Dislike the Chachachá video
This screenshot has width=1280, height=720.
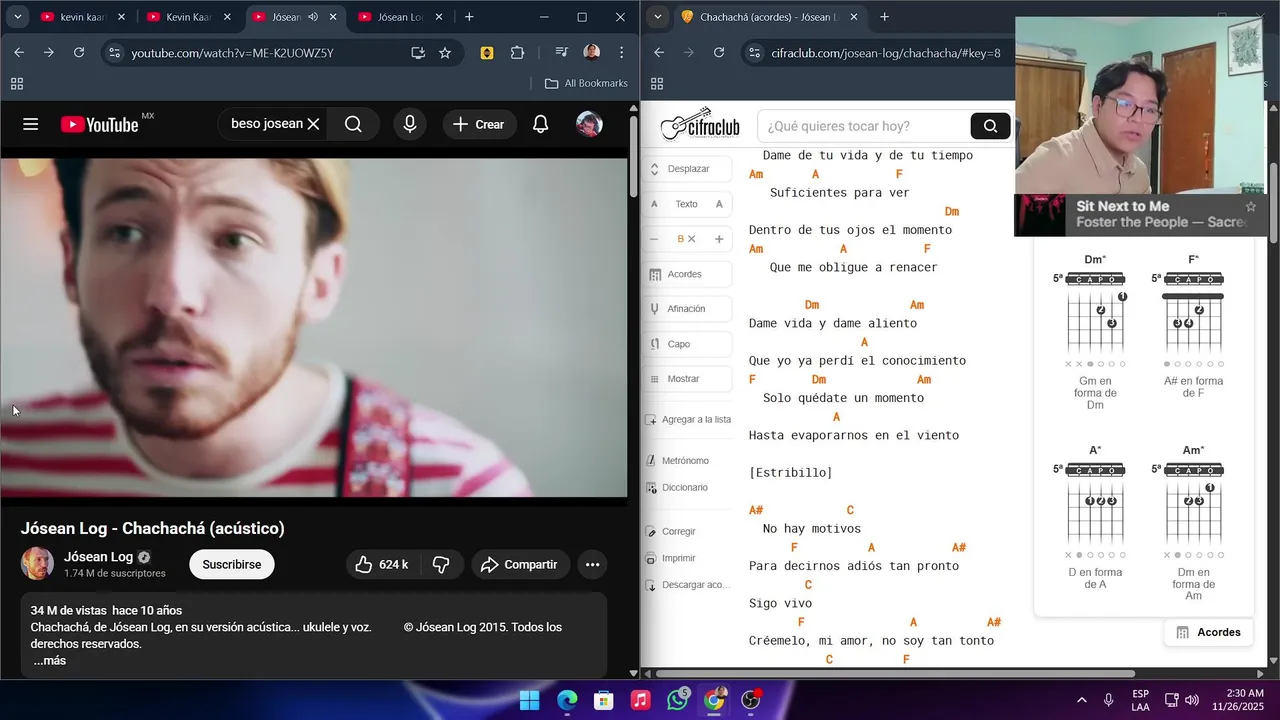(x=441, y=565)
